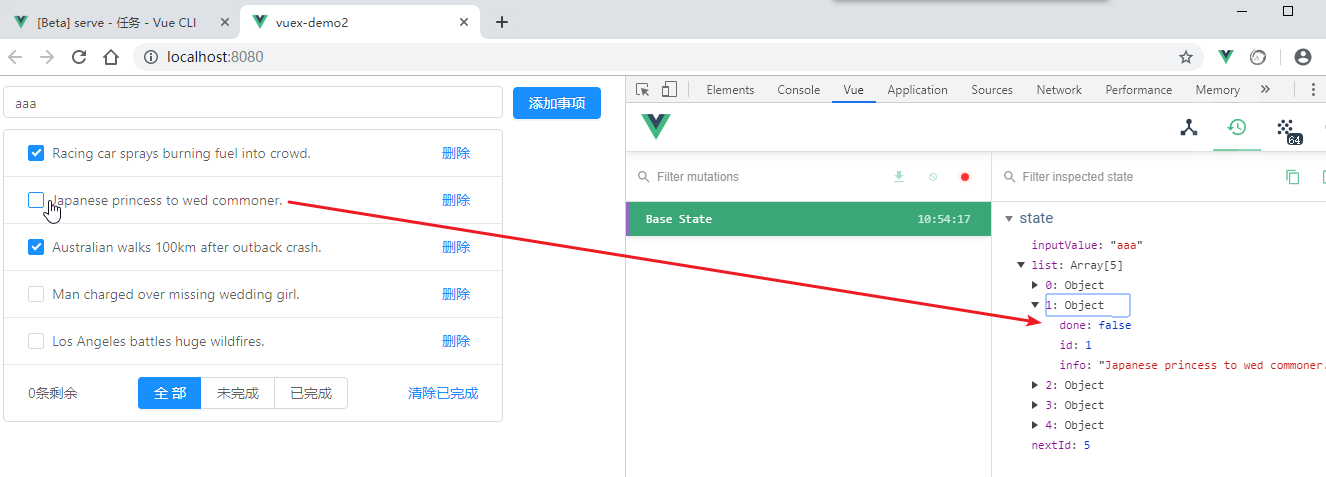Expand the 4: Object tree node
Image resolution: width=1326 pixels, height=477 pixels.
coord(1035,425)
